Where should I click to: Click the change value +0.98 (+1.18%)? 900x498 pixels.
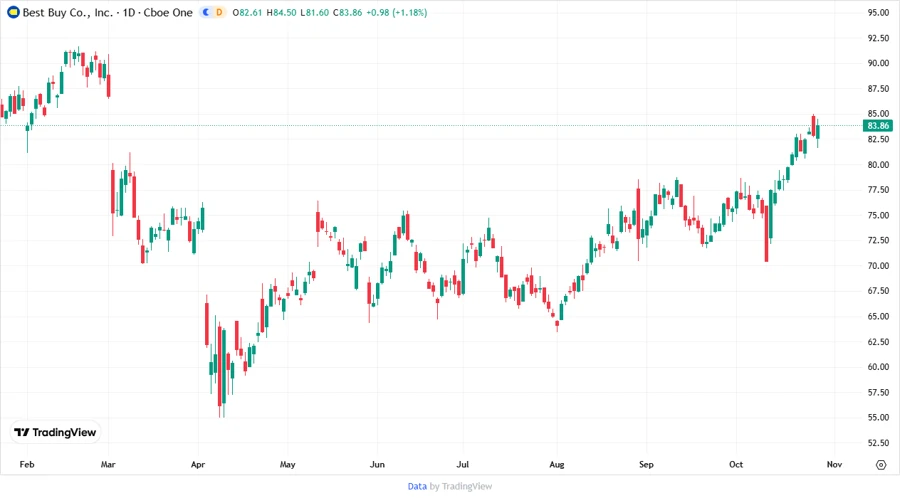(397, 13)
